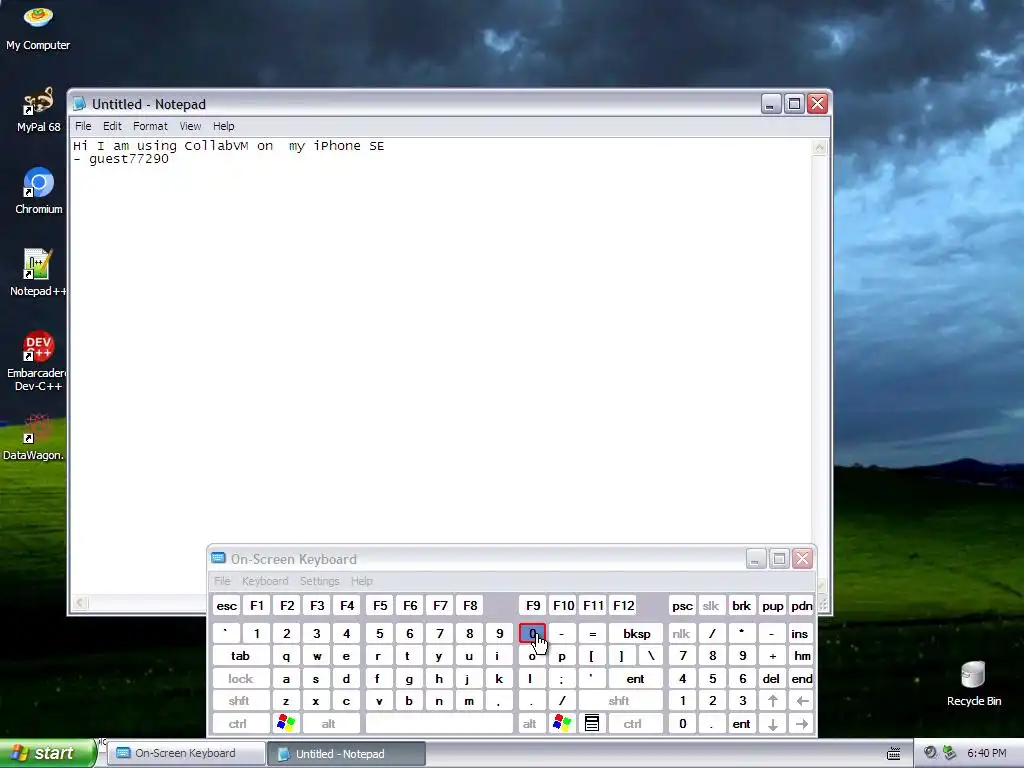Select the MyPal 68 desktop icon

click(x=38, y=109)
